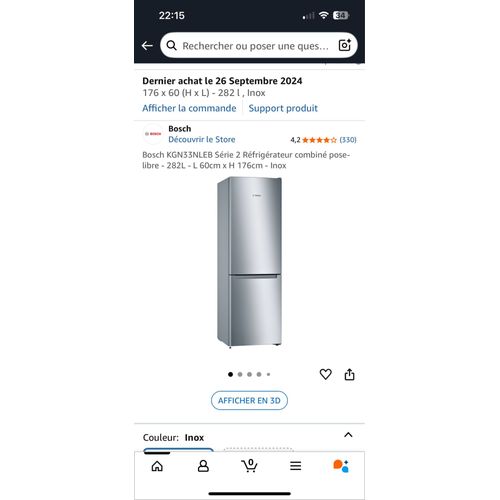Open Rufus AI assistant icon
500x500 pixels.
341,466
